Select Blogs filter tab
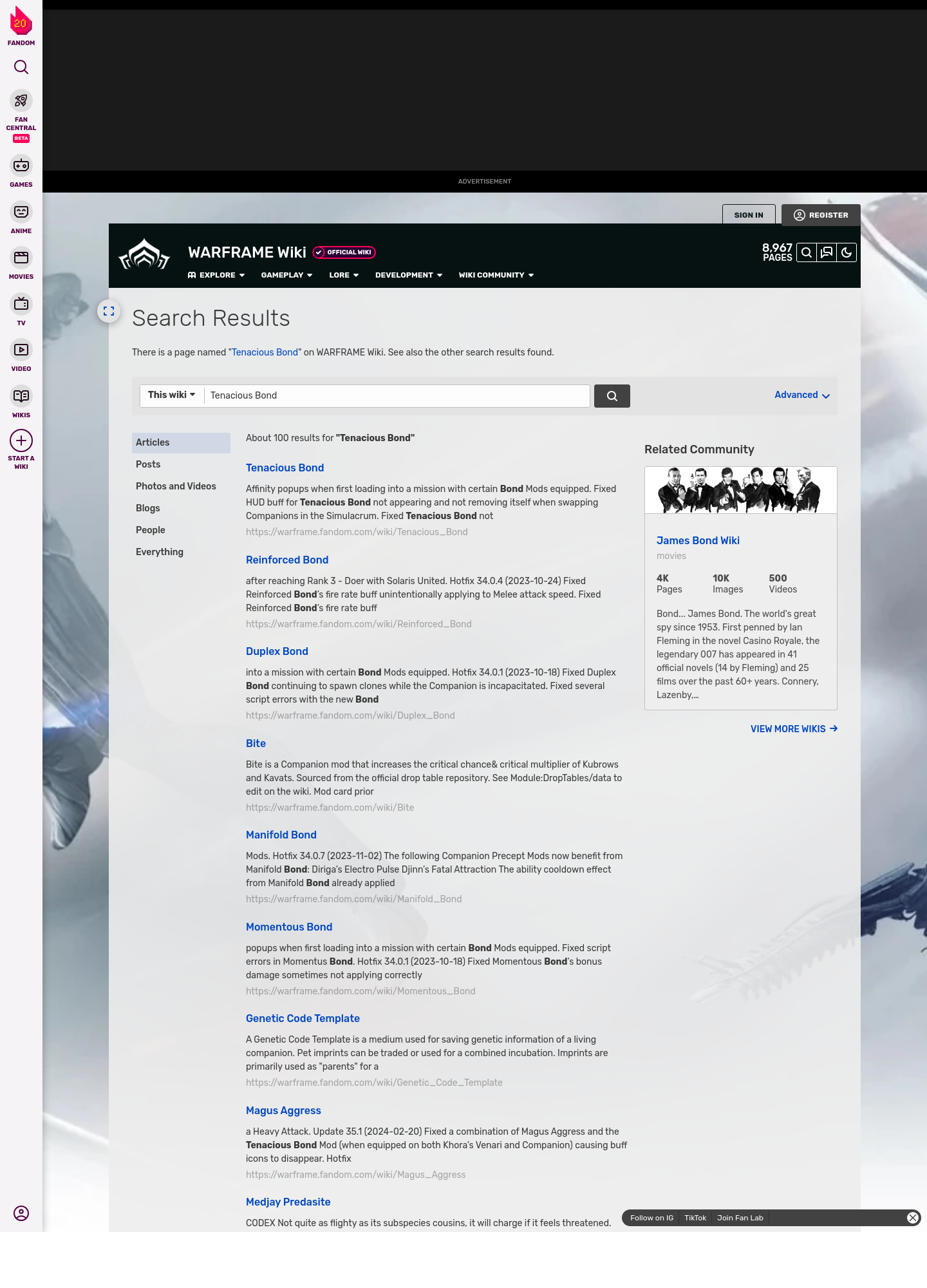Viewport: 927px width, 1288px height. click(181, 508)
